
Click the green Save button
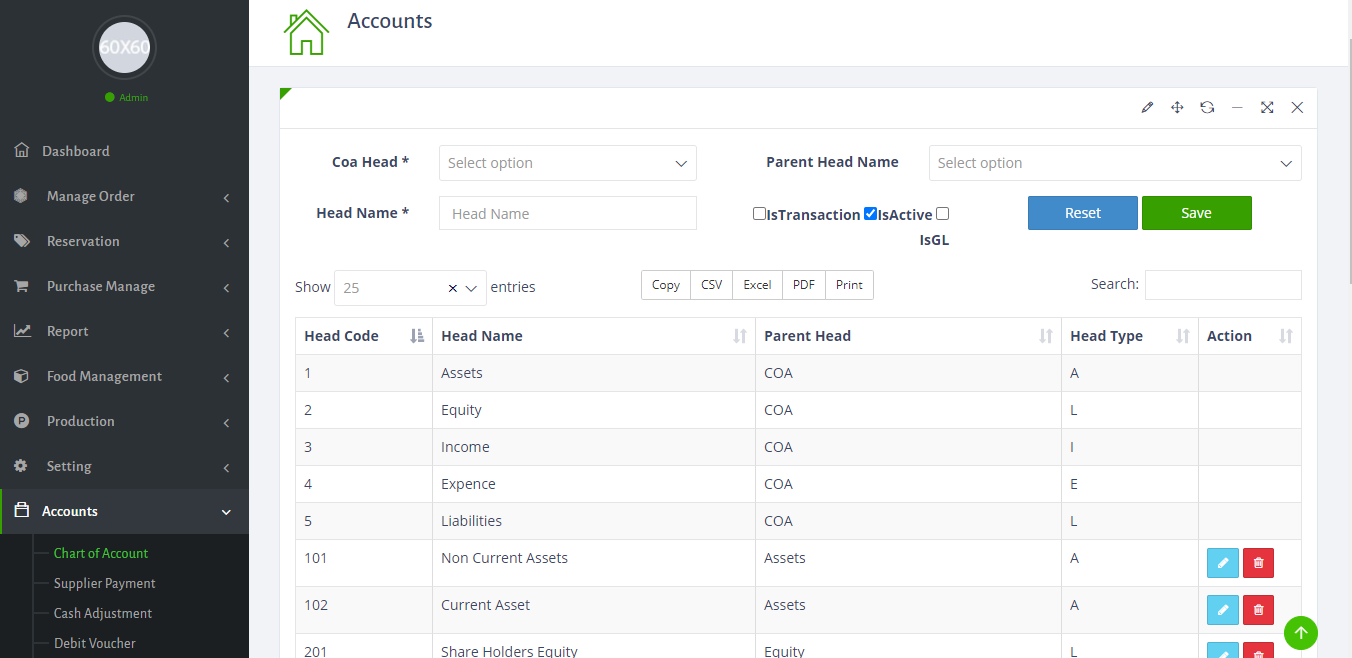click(1196, 213)
